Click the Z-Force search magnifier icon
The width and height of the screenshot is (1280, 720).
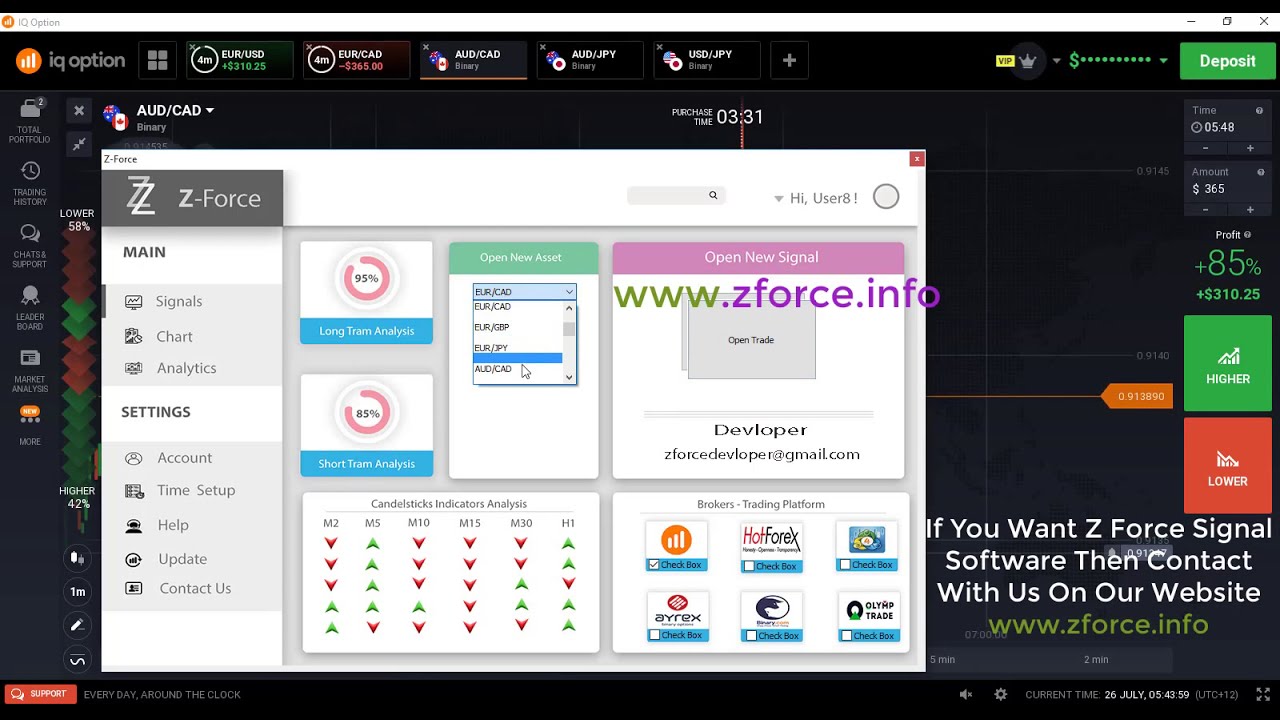point(713,195)
